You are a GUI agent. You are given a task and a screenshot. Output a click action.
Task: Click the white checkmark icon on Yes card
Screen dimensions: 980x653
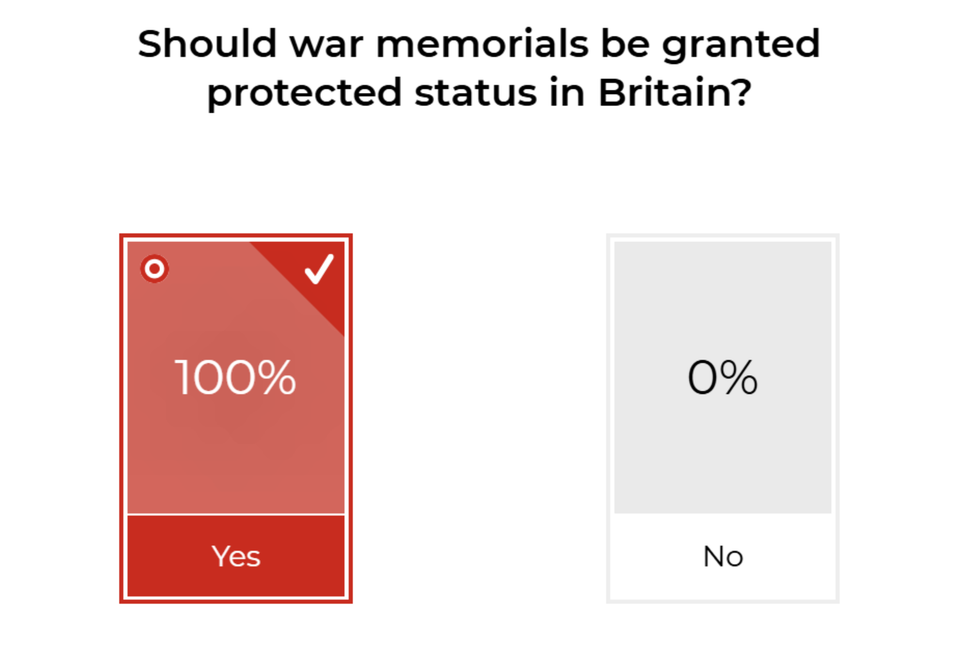tap(318, 270)
